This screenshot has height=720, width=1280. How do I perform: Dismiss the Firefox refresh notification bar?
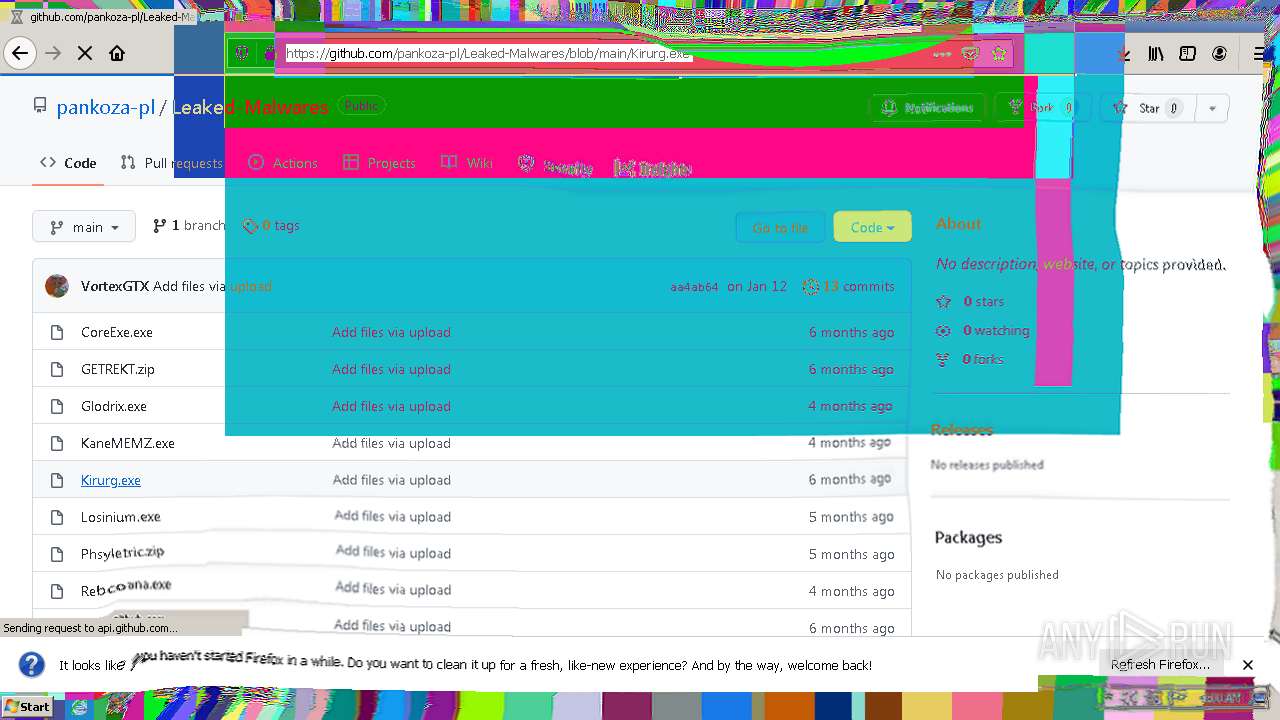(1248, 665)
